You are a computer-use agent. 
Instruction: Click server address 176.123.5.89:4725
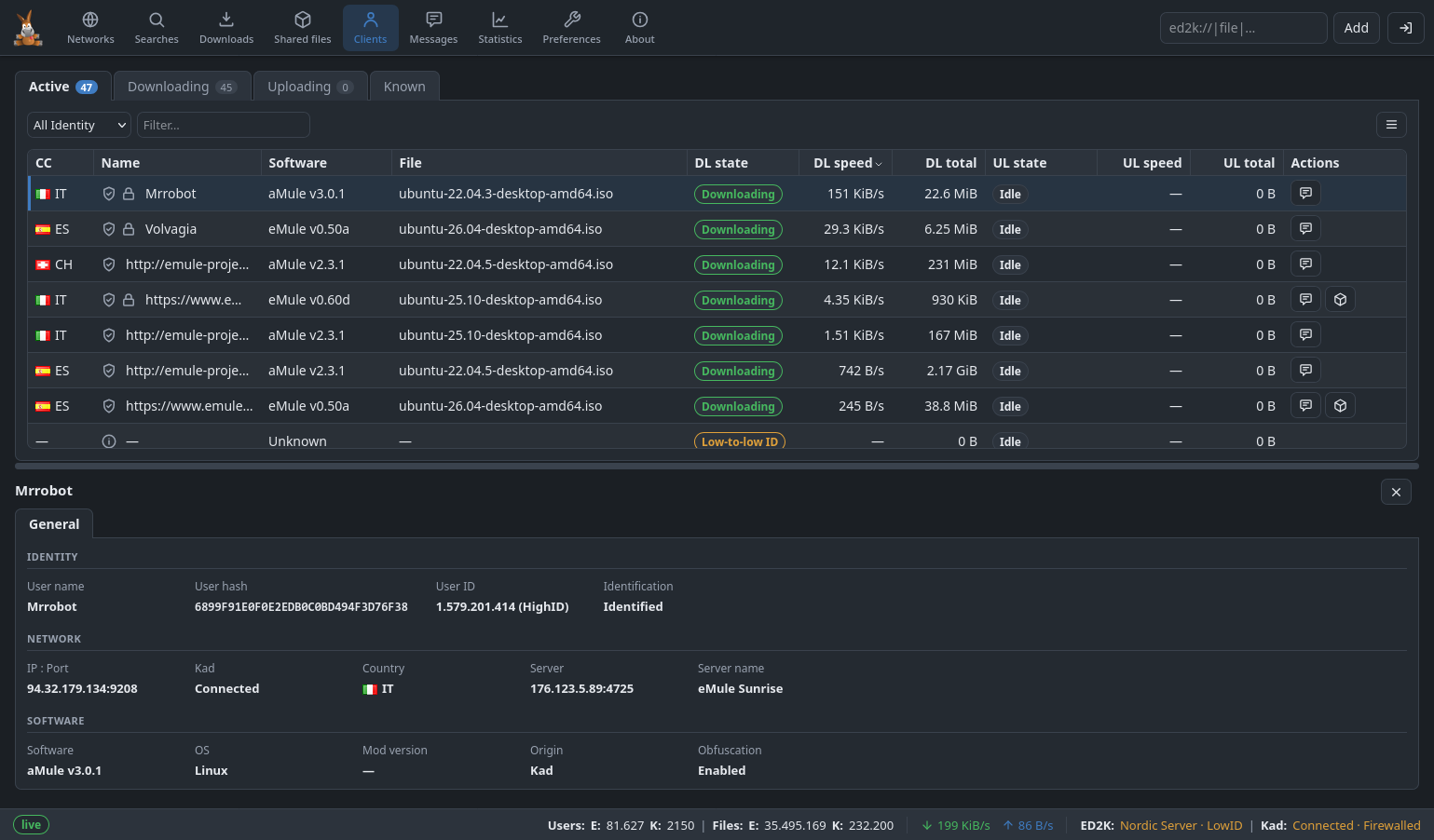pos(581,689)
